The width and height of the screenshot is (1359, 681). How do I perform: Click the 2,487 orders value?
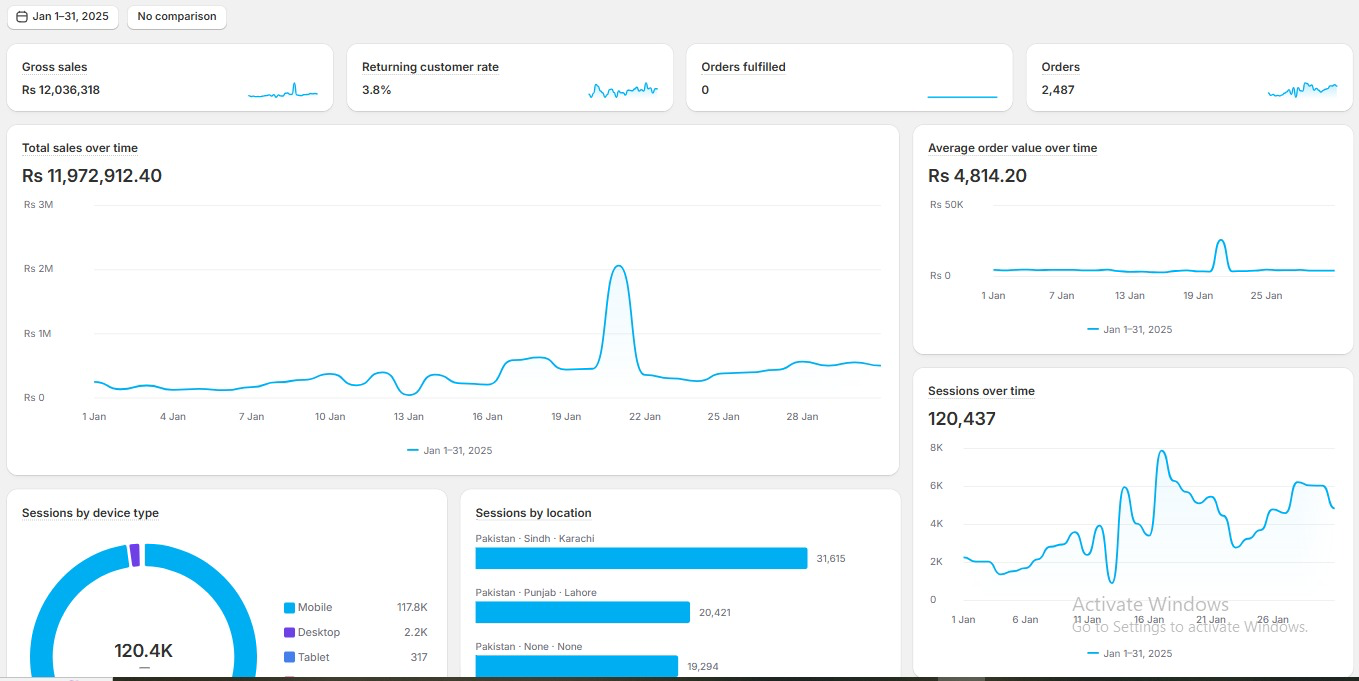(1058, 90)
